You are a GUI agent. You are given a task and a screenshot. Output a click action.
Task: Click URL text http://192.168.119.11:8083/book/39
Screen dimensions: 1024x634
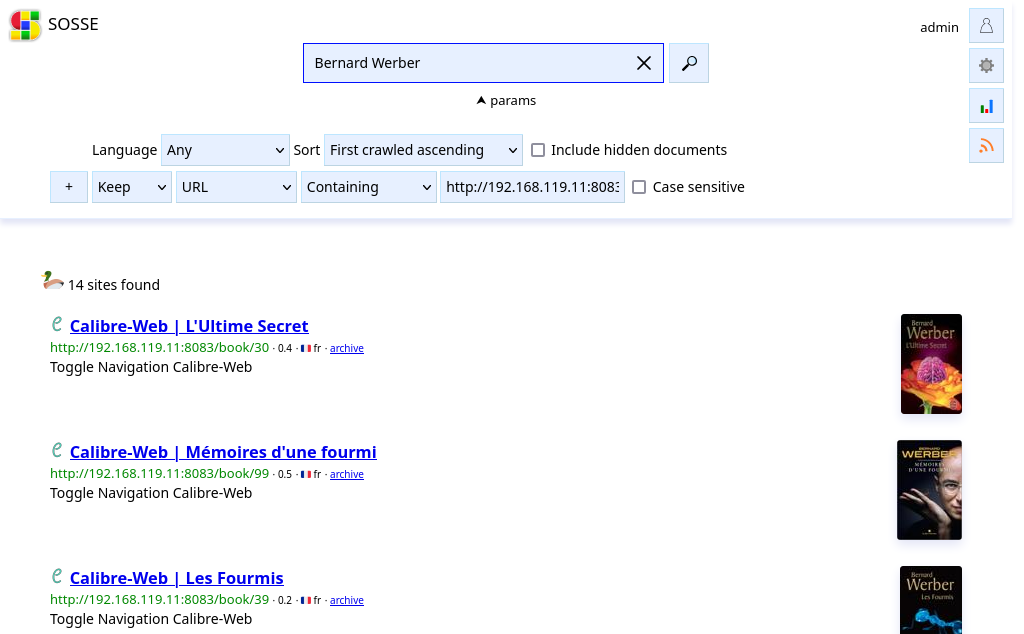click(159, 599)
